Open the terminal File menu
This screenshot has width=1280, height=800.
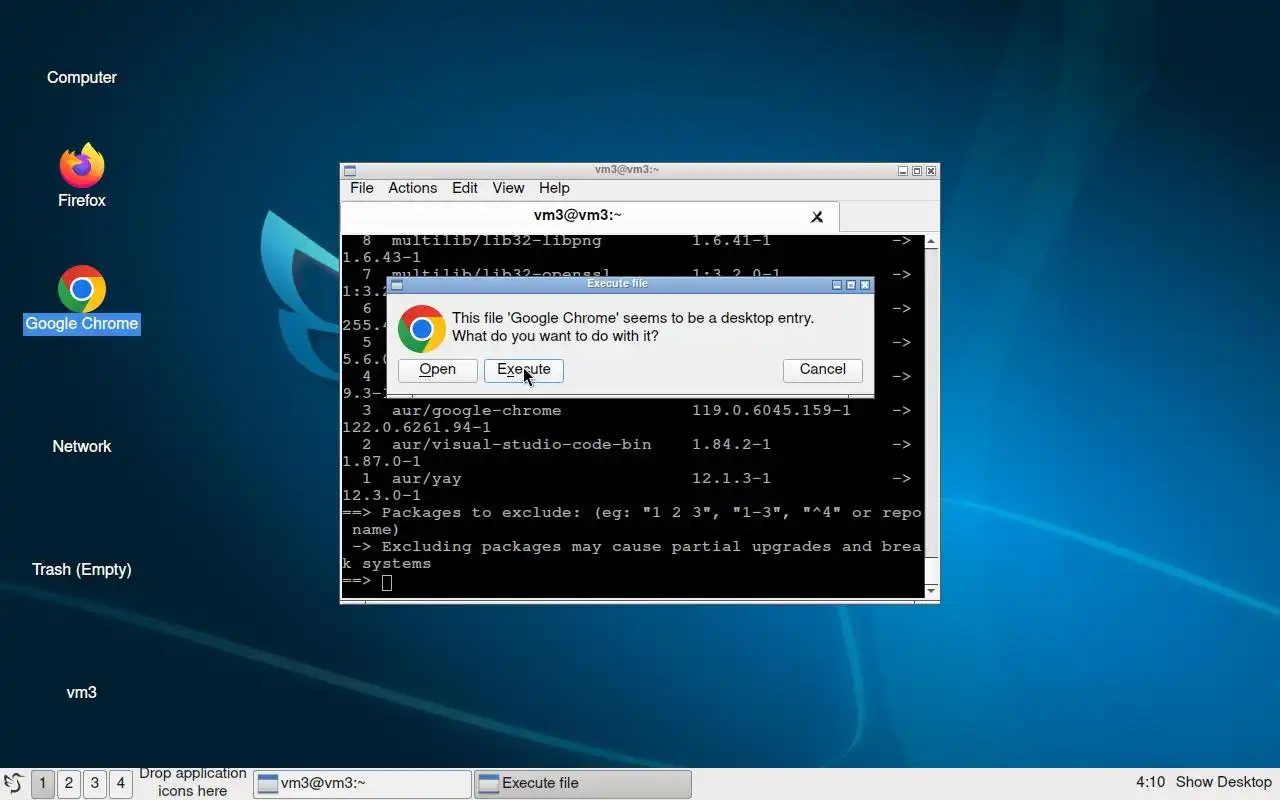tap(362, 188)
